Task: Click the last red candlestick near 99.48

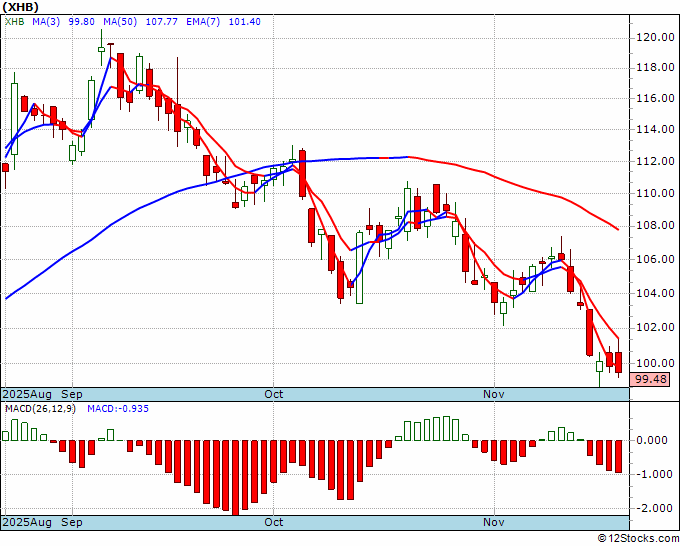Action: 618,363
